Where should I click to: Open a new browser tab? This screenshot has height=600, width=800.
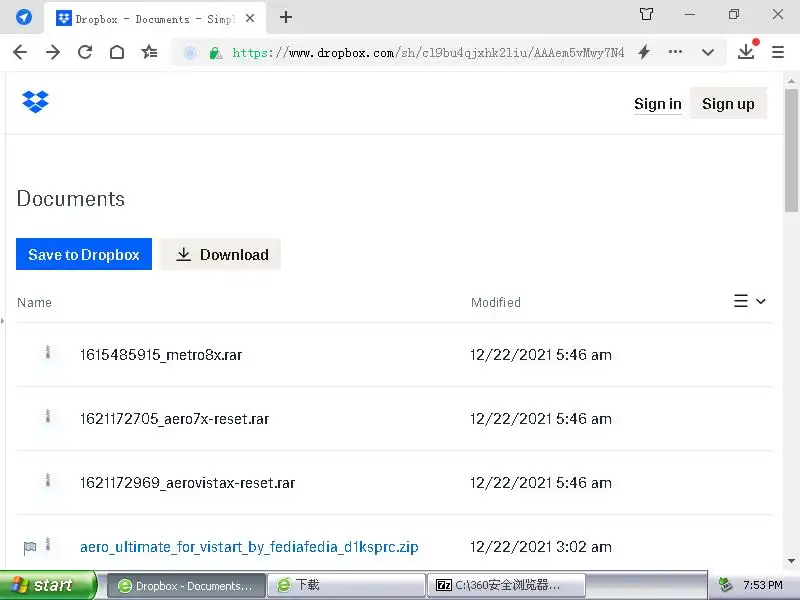[x=286, y=17]
